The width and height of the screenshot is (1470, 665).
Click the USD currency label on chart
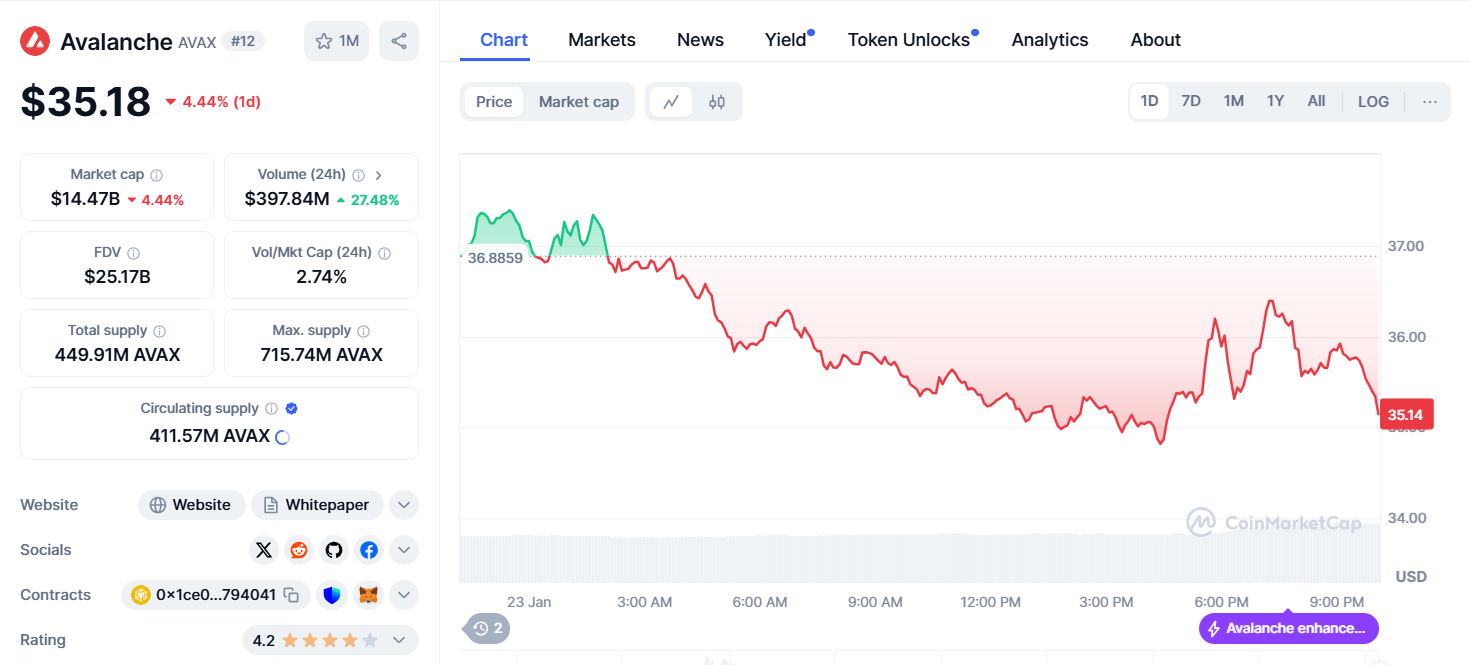pos(1411,576)
